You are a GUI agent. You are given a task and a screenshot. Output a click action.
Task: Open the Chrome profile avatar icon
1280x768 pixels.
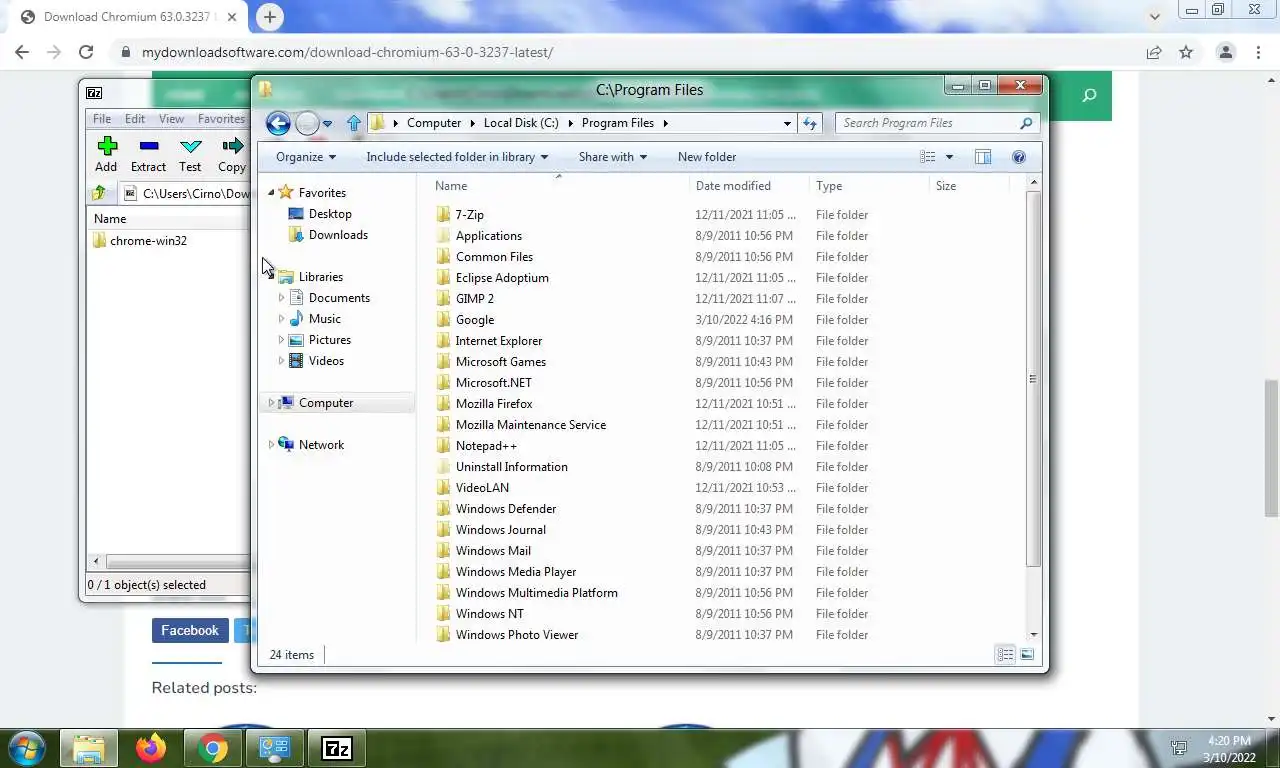coord(1225,52)
